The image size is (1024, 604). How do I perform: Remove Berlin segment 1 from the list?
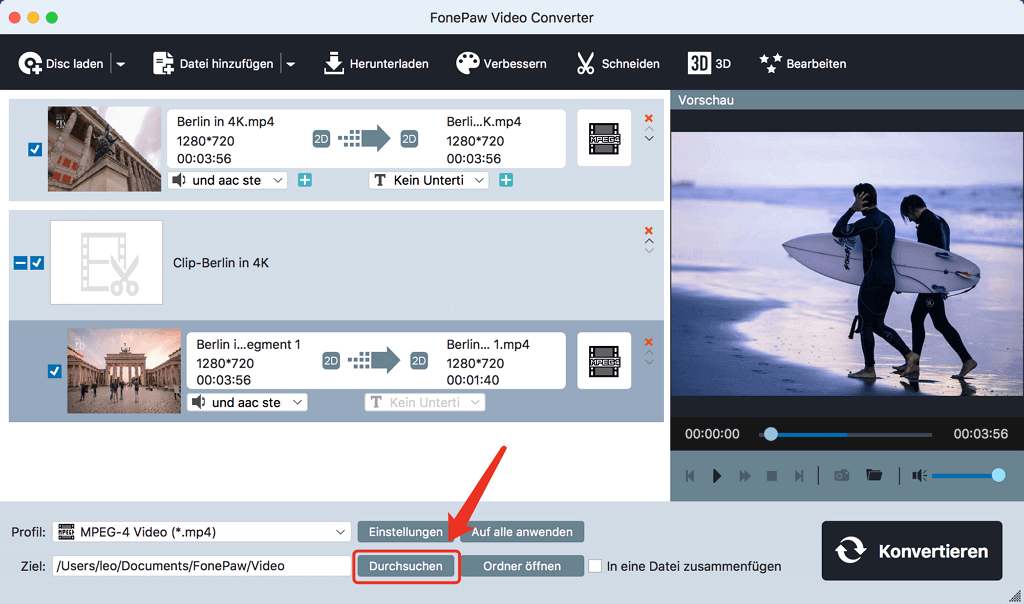click(x=648, y=342)
